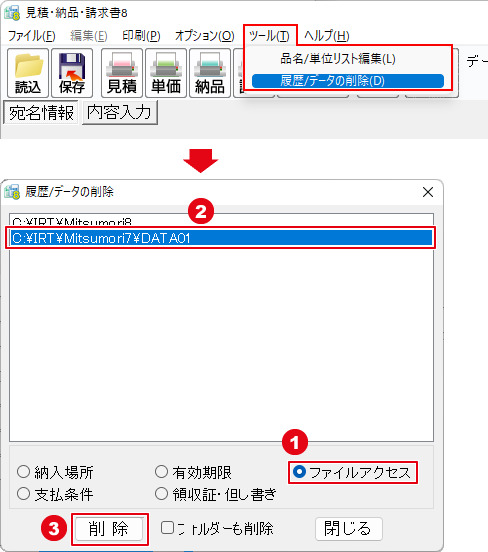Click the app icon in main title bar
The image size is (488, 552).
coord(12,13)
